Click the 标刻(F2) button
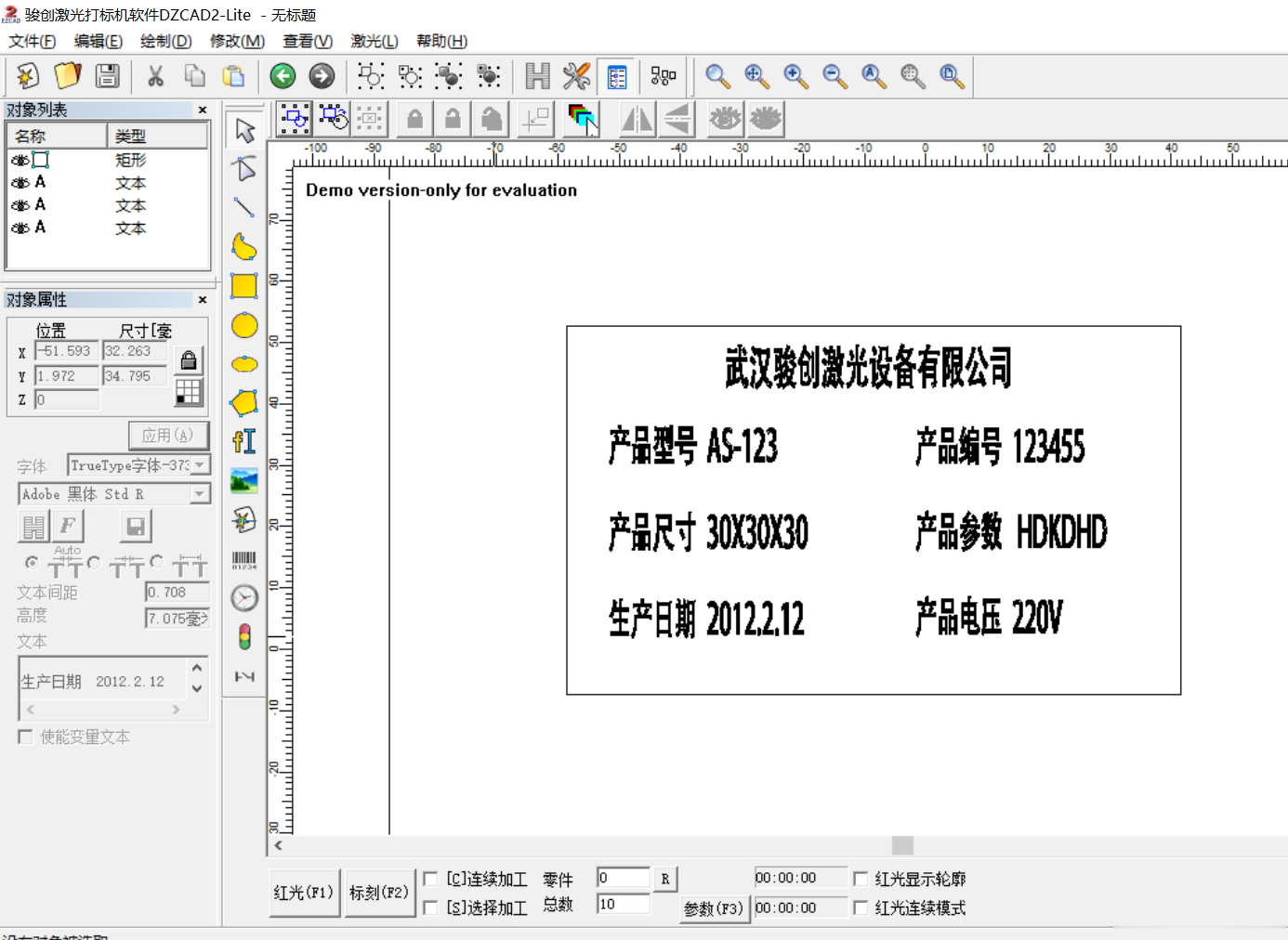Image resolution: width=1288 pixels, height=940 pixels. (x=379, y=893)
